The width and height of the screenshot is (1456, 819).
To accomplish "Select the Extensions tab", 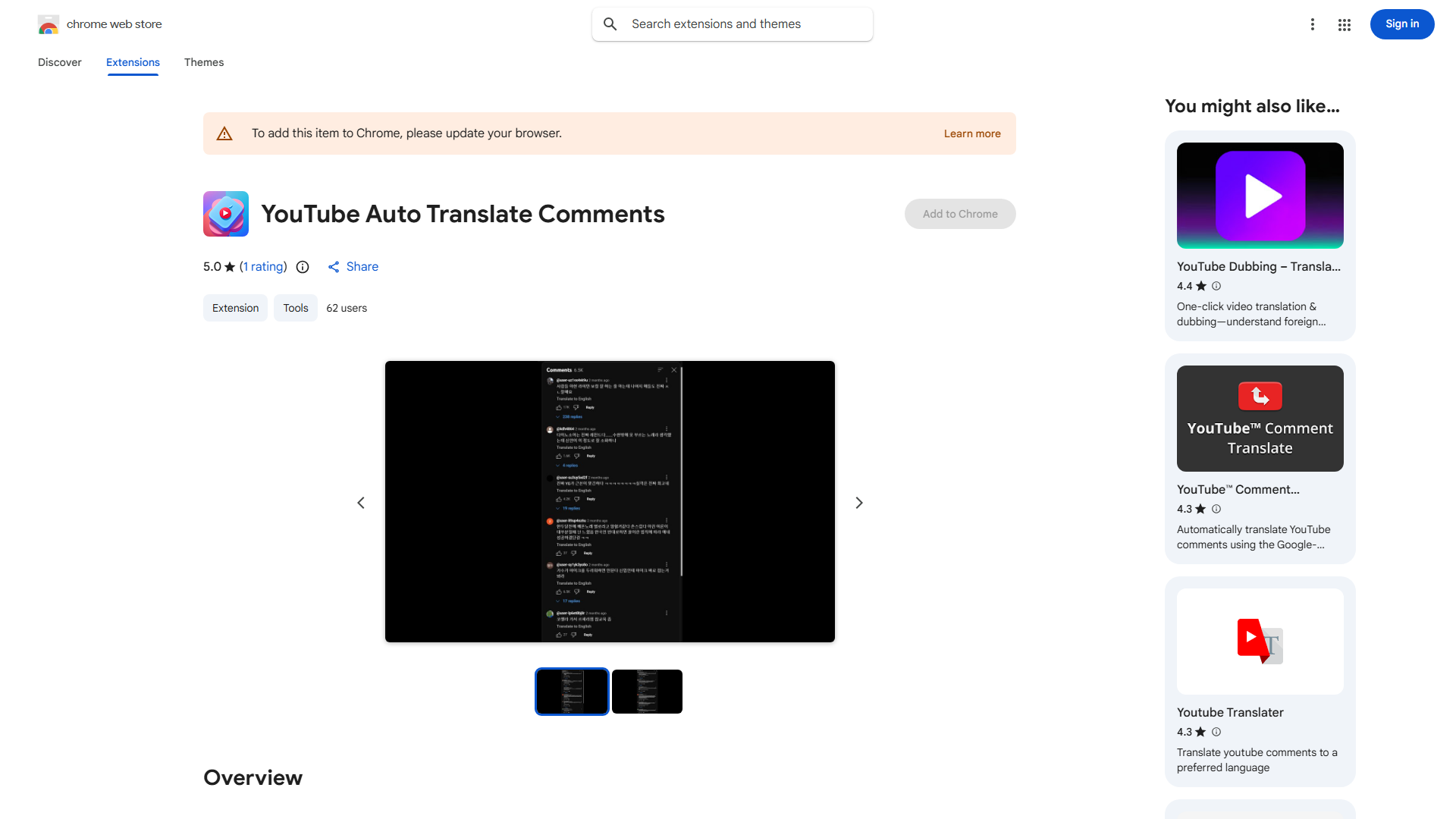I will point(133,62).
